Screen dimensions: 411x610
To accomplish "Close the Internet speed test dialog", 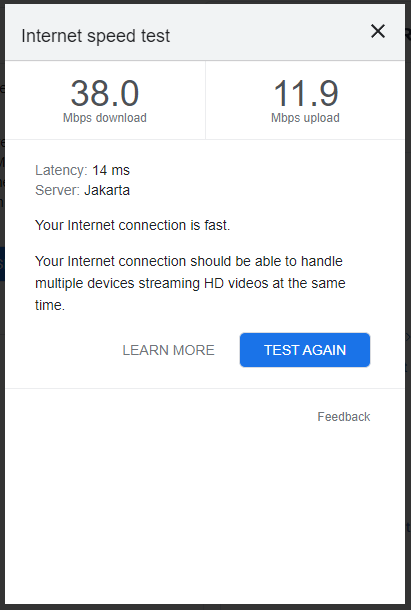I will [378, 31].
